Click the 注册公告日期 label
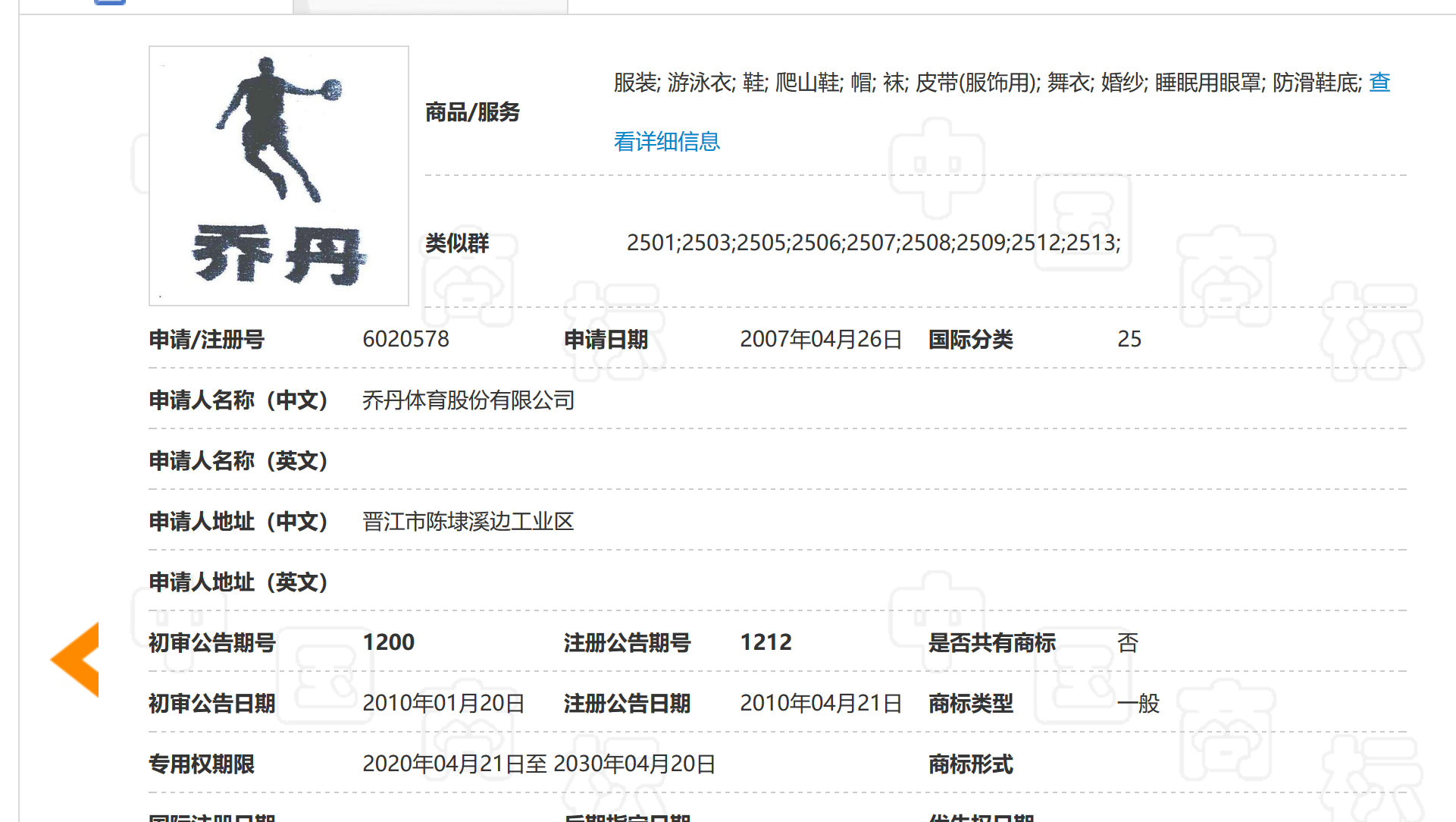Screen dimensions: 1456x822 [x=627, y=703]
